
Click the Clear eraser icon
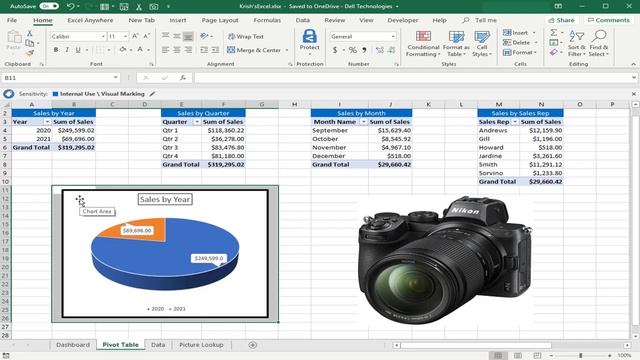(x=553, y=52)
